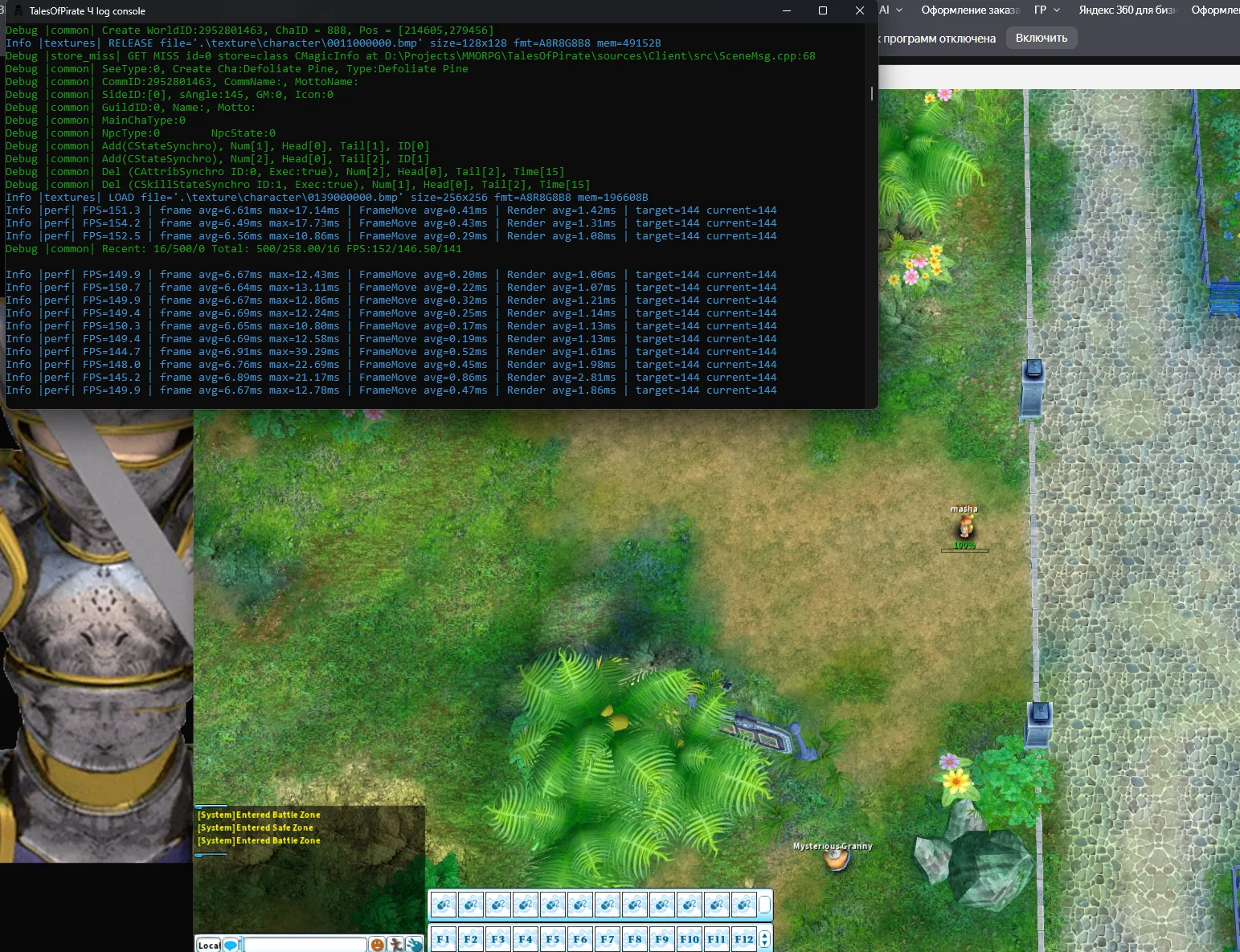Image resolution: width=1240 pixels, height=952 pixels.
Task: Expand the AI bookmark folder in browser
Action: tap(890, 10)
